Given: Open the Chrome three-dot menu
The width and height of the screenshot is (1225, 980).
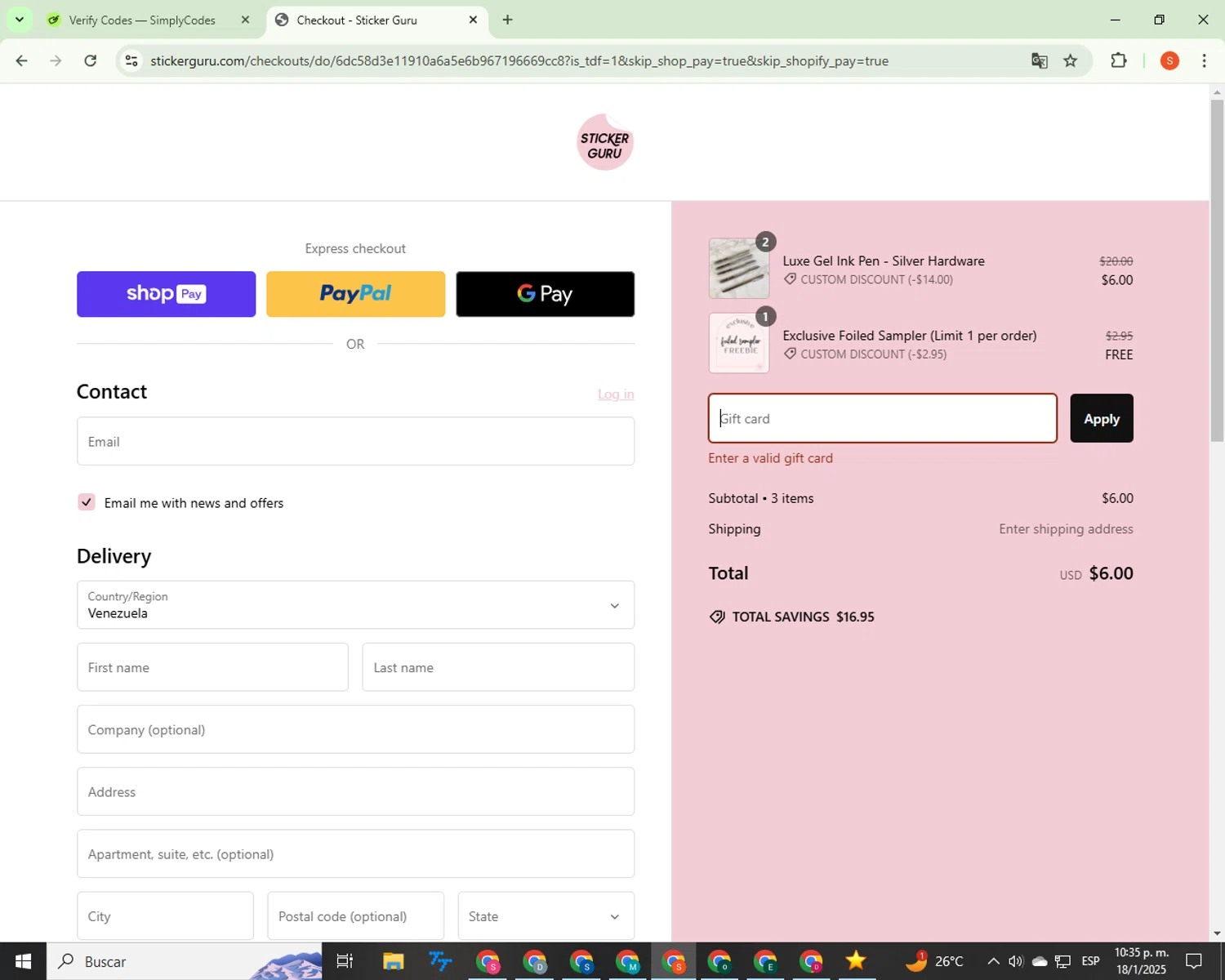Looking at the screenshot, I should tap(1204, 60).
